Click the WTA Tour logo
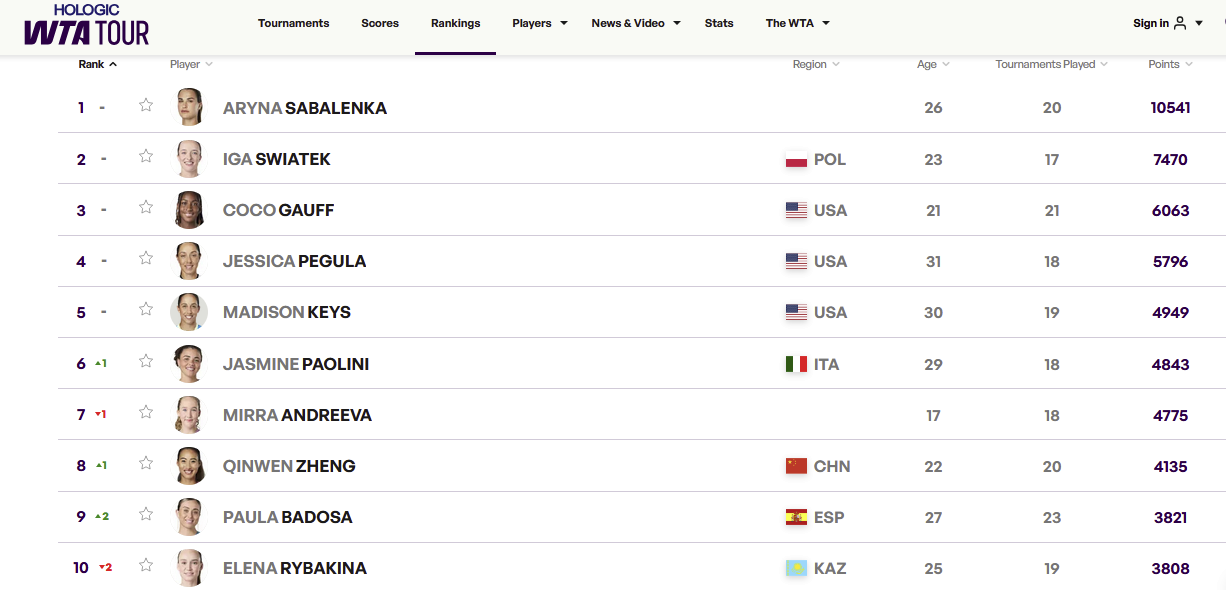 tap(87, 25)
